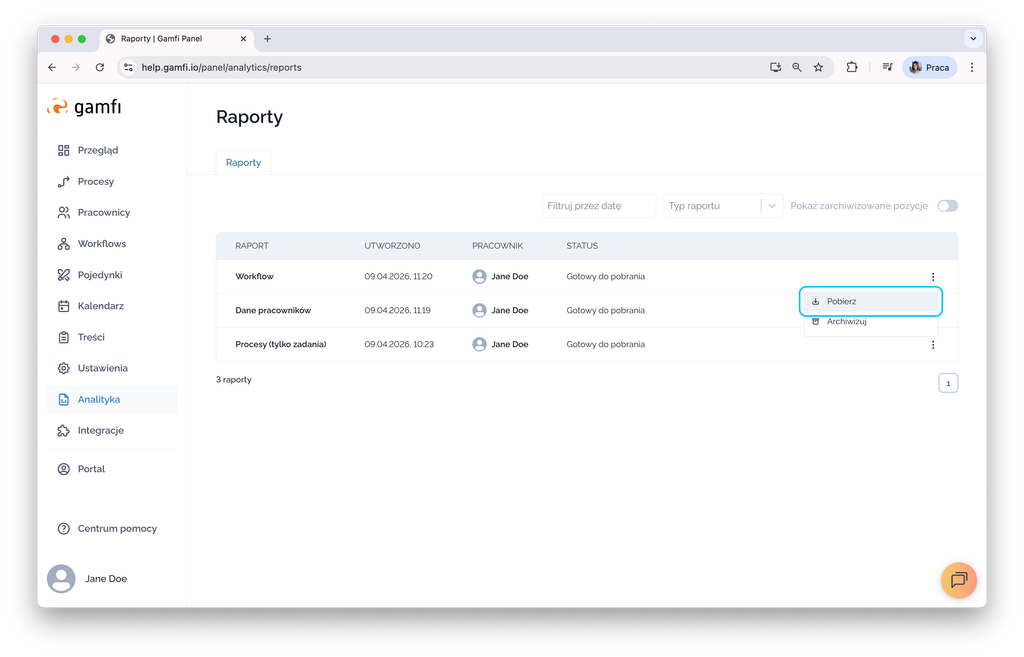1024x657 pixels.
Task: Expand the Typ raportu dropdown
Action: pyautogui.click(x=772, y=206)
